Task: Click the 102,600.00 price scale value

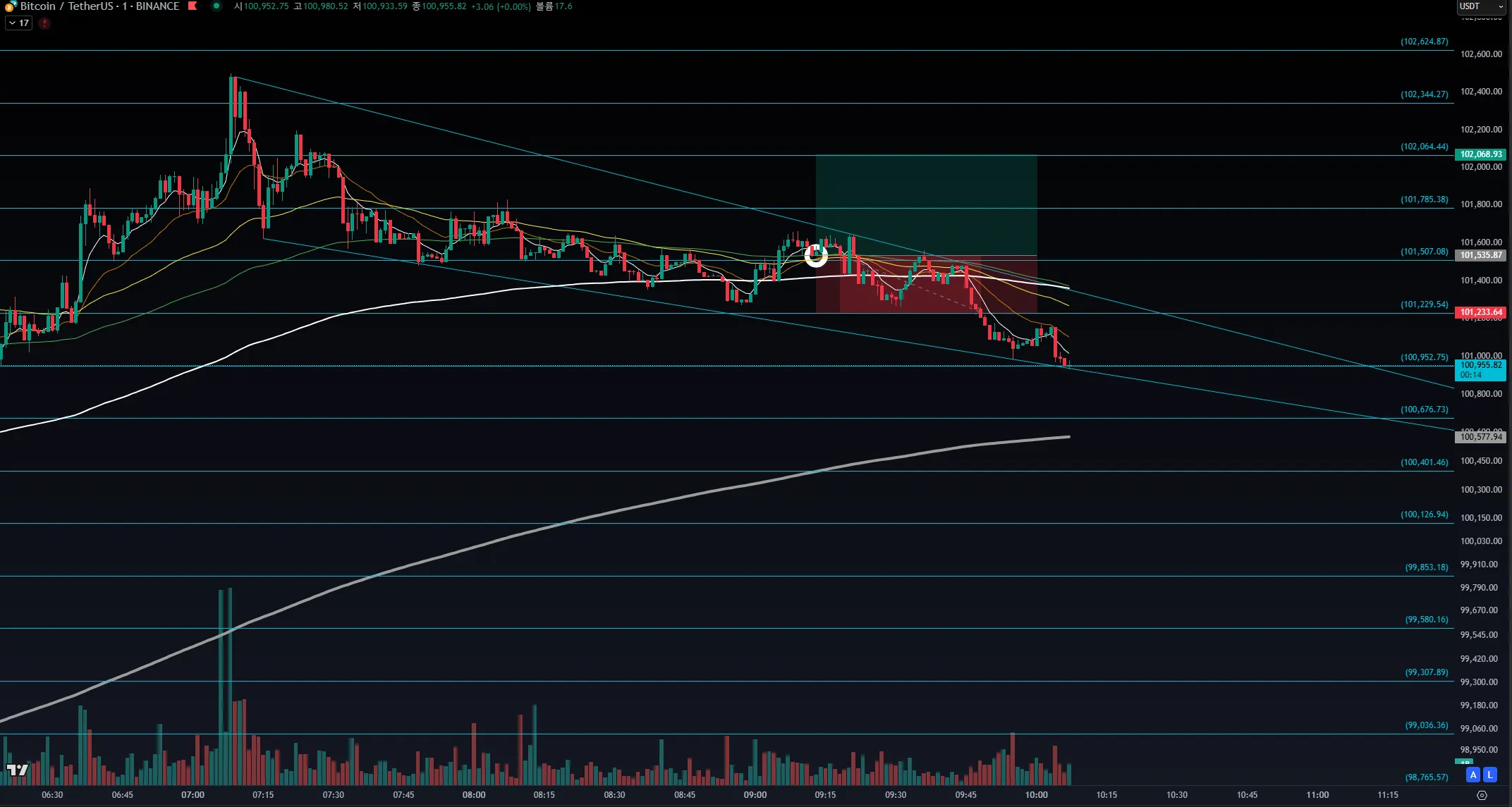Action: point(1481,54)
